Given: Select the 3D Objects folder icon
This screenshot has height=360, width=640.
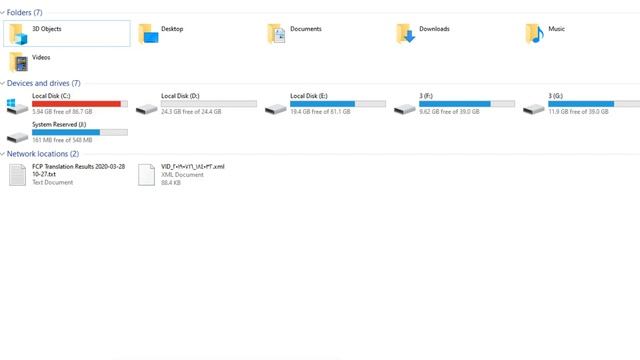Looking at the screenshot, I should (18, 34).
